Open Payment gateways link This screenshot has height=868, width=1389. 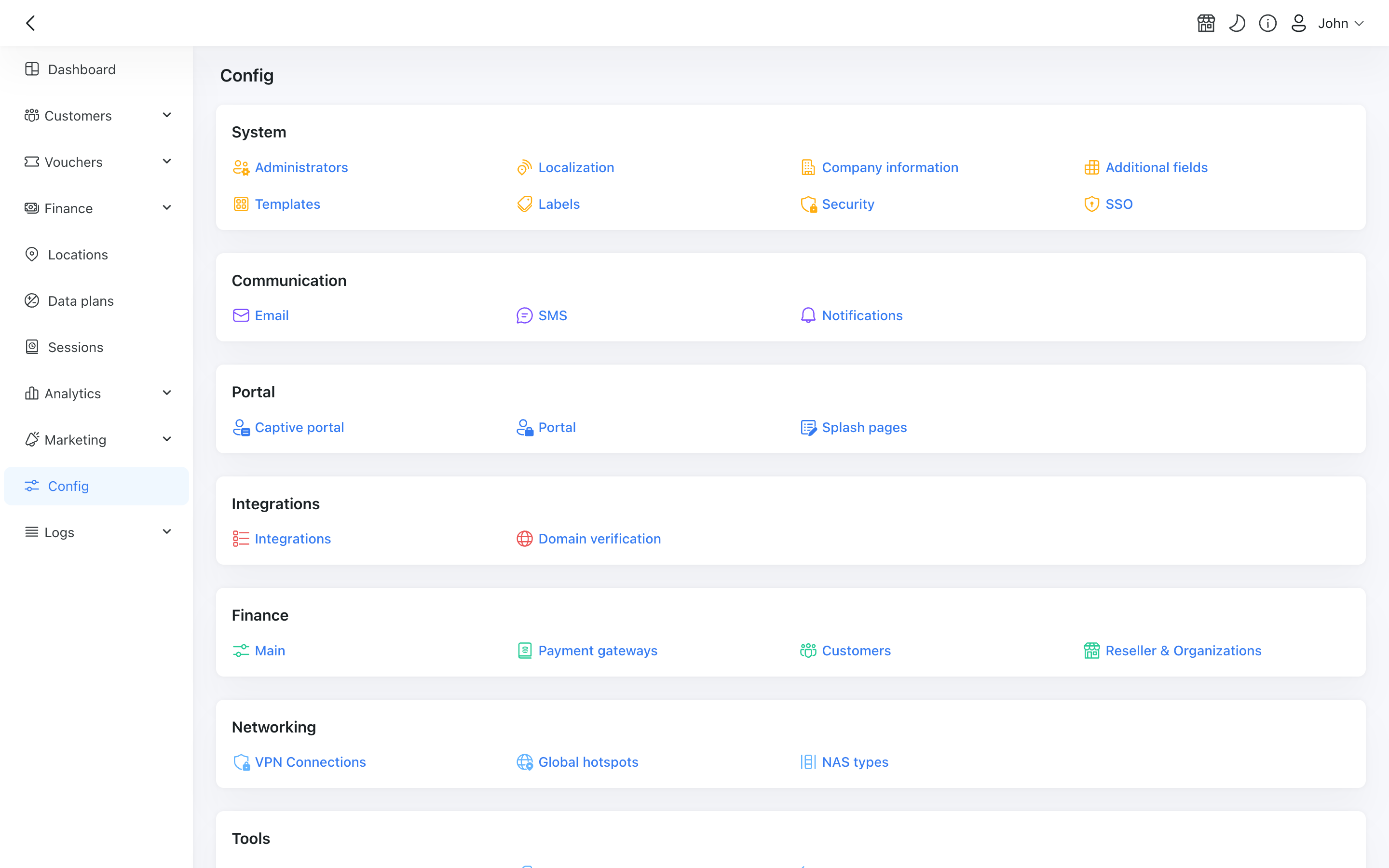598,651
